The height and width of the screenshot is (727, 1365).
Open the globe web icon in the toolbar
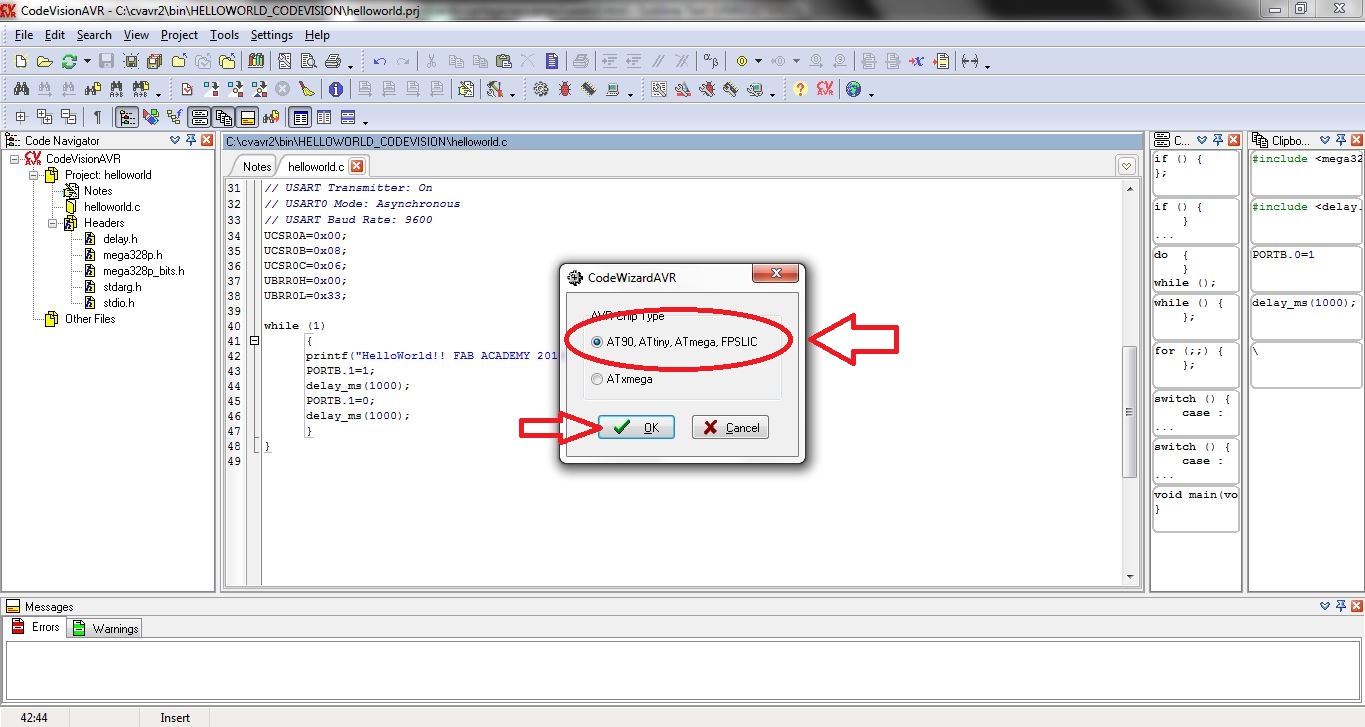pyautogui.click(x=853, y=89)
